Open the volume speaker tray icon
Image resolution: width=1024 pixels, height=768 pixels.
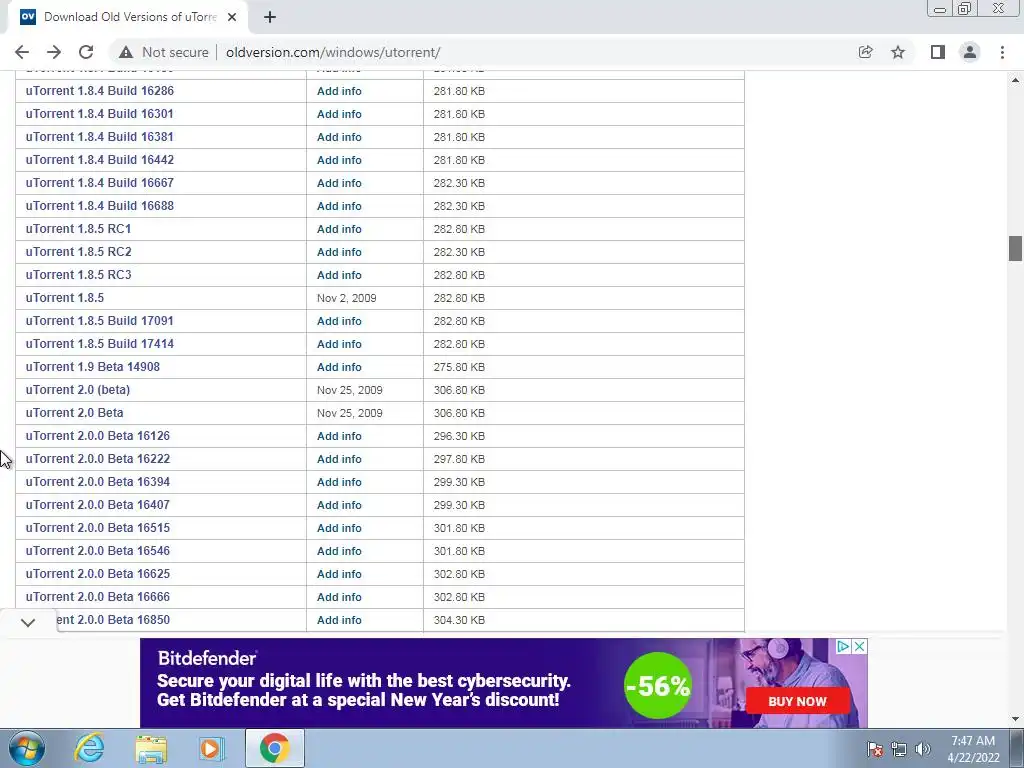(923, 749)
